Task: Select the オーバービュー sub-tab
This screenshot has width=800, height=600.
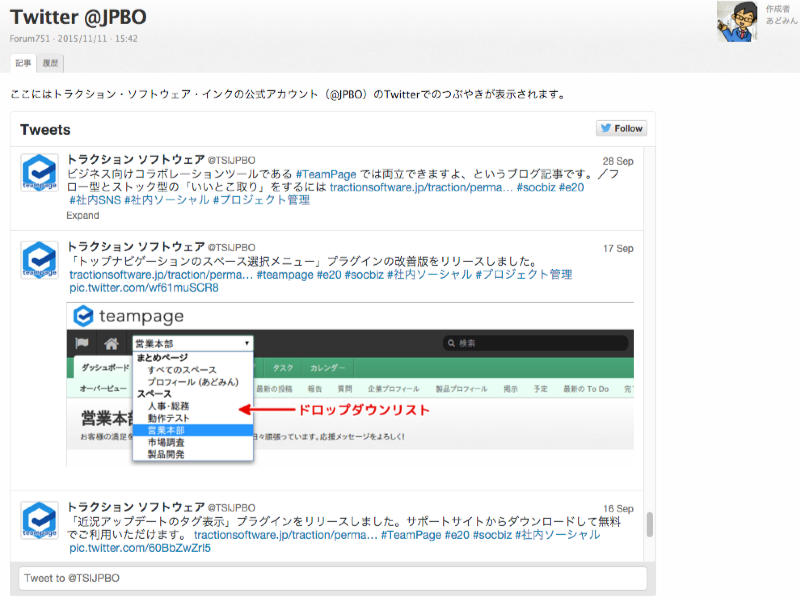Action: [103, 389]
